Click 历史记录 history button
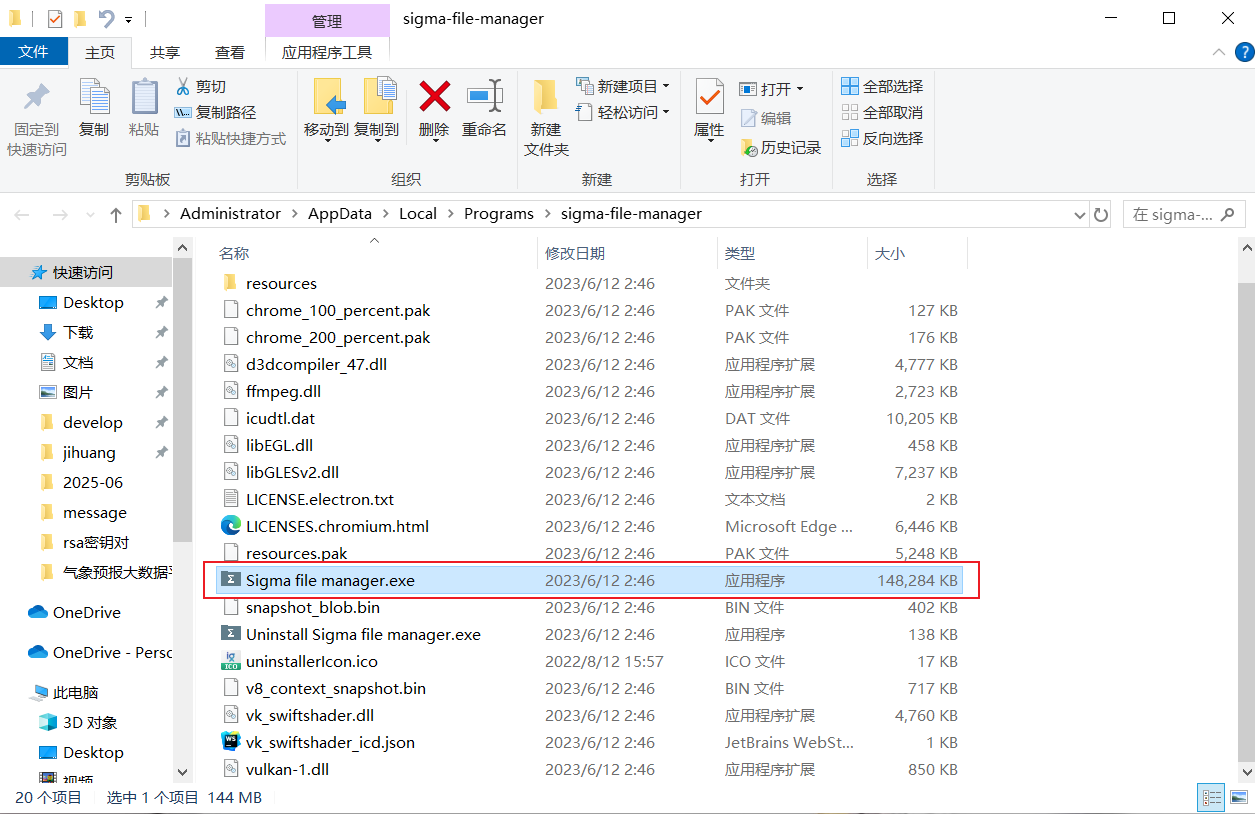This screenshot has width=1255, height=814. coord(781,147)
